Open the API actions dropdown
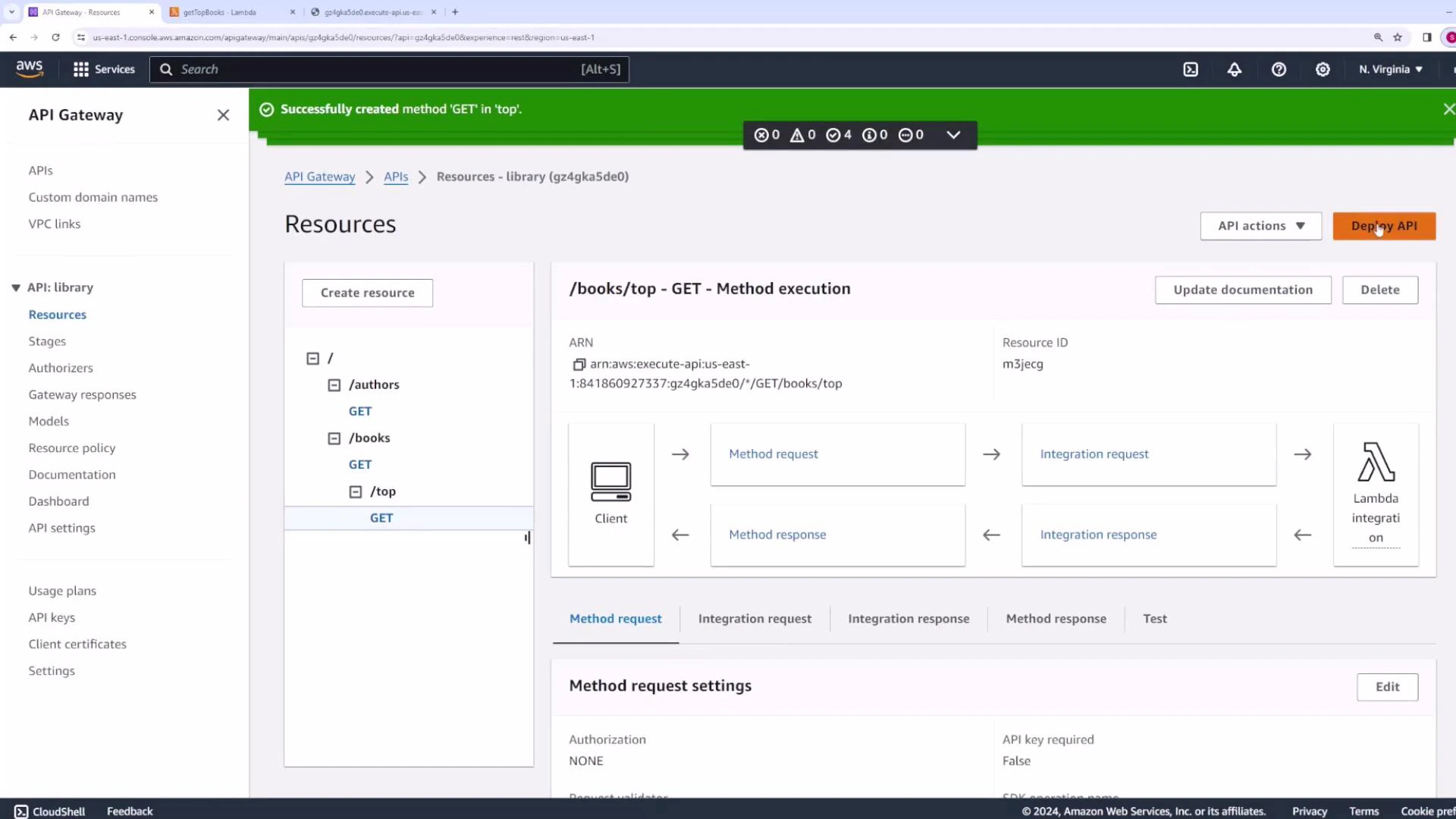 (x=1260, y=225)
